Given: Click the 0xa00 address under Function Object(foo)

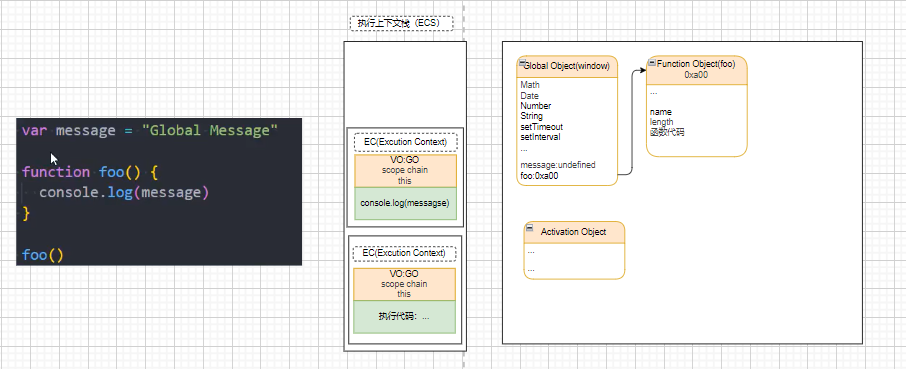Looking at the screenshot, I should [696, 74].
